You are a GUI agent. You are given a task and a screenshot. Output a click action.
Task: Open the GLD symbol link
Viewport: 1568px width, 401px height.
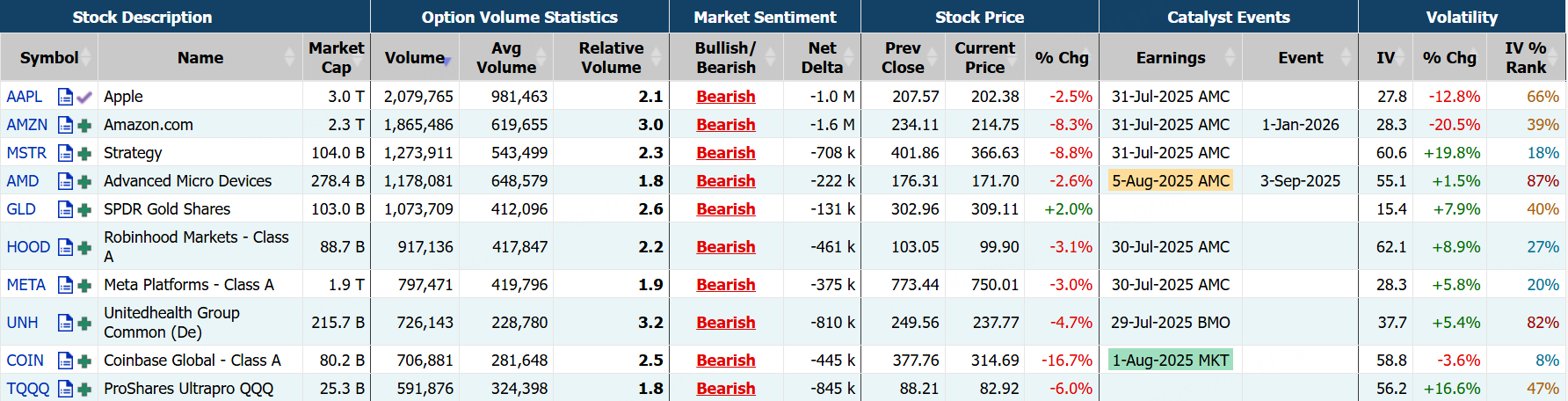pos(21,209)
